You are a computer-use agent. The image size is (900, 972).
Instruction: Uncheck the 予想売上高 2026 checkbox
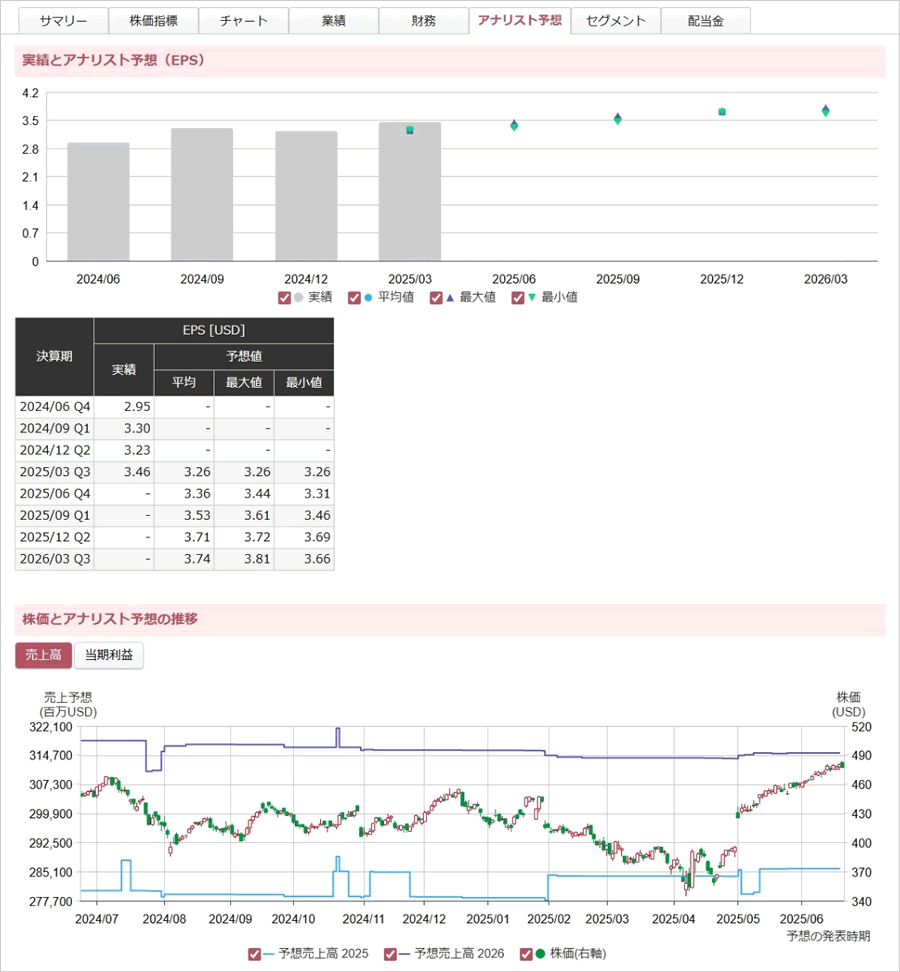[390, 954]
